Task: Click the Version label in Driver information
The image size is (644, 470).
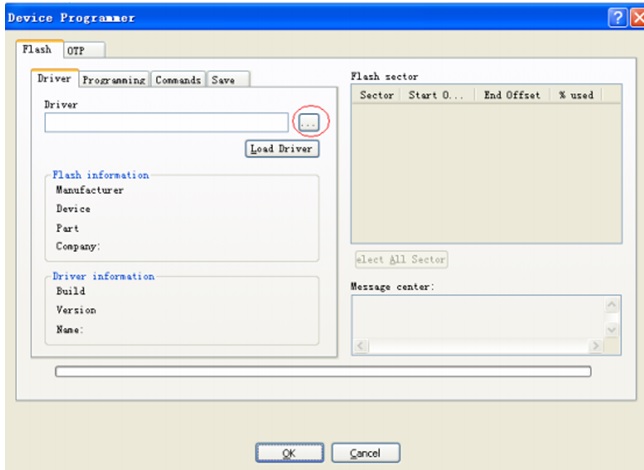Action: click(x=76, y=310)
